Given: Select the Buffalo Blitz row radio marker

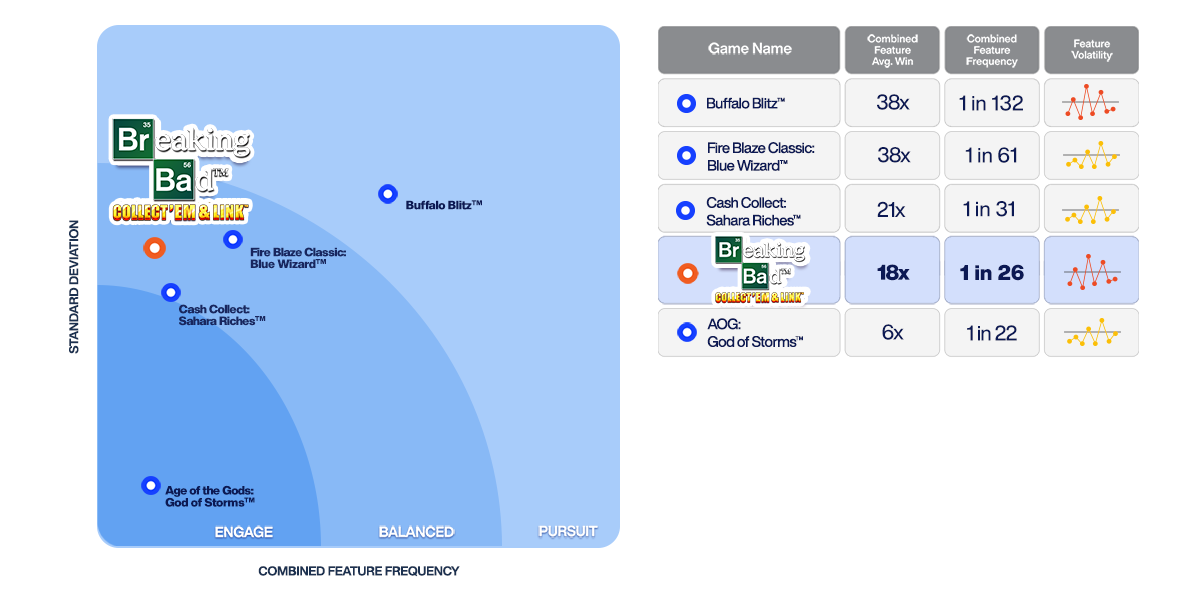Looking at the screenshot, I should (686, 103).
